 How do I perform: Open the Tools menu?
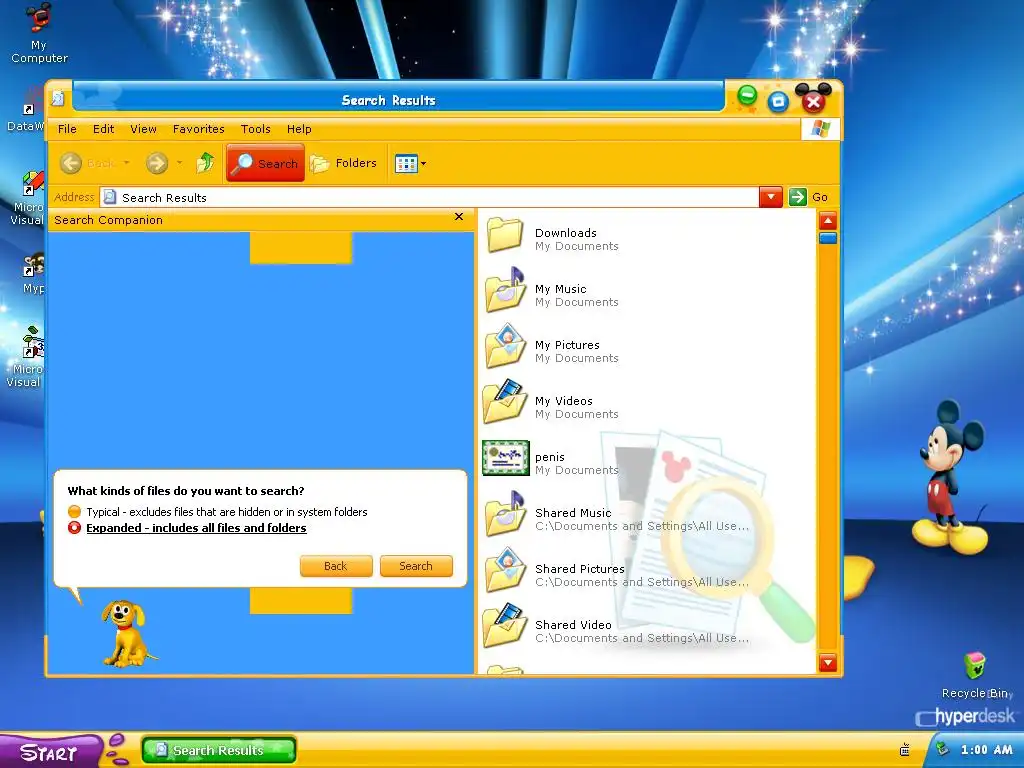(255, 129)
